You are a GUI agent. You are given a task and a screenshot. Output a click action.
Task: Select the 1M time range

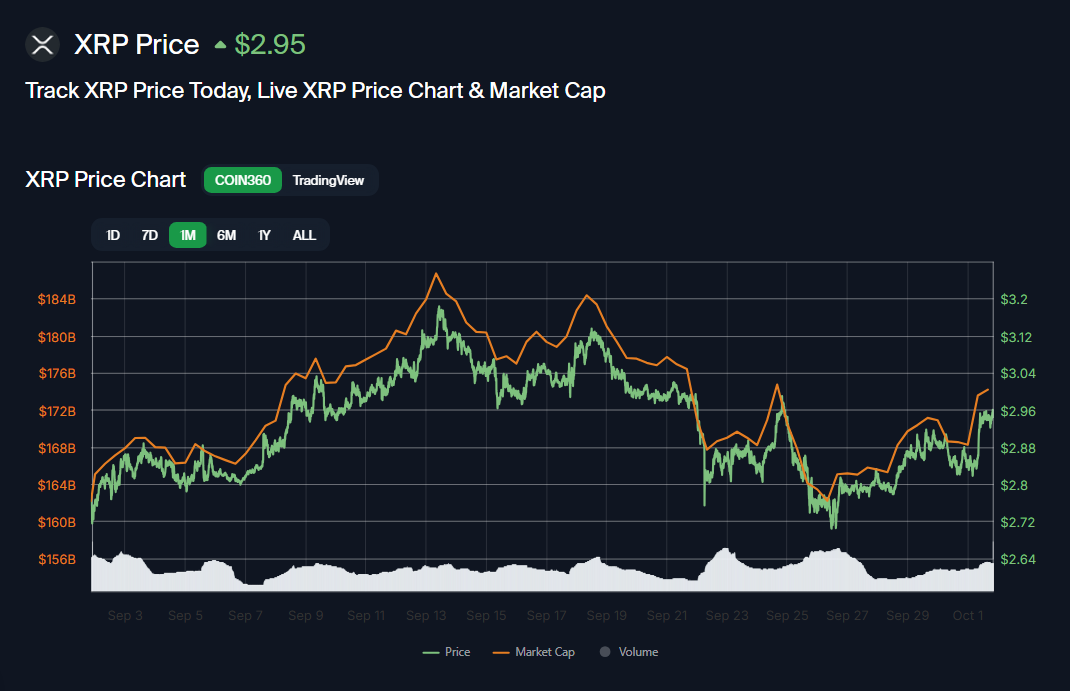pyautogui.click(x=188, y=235)
